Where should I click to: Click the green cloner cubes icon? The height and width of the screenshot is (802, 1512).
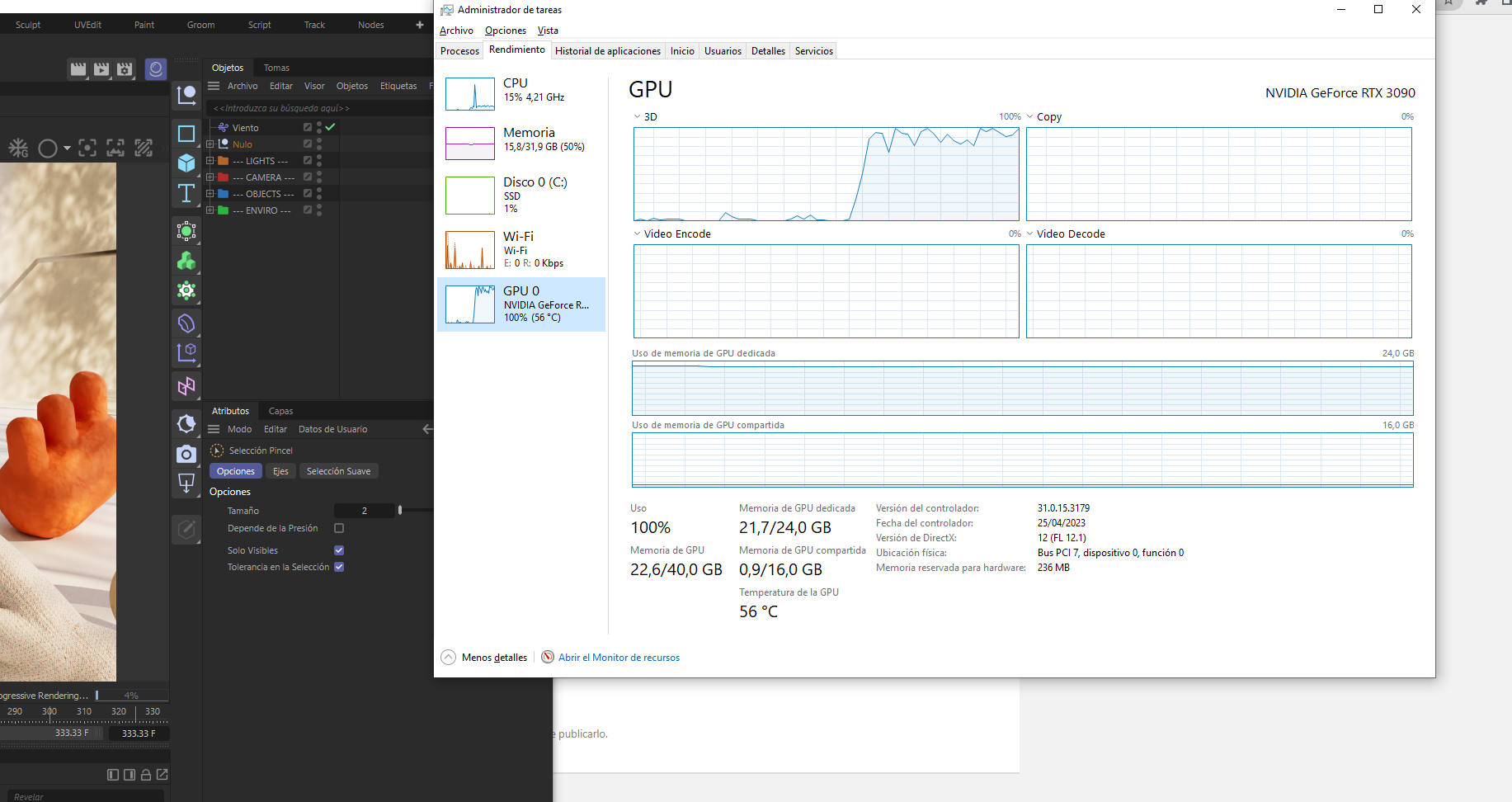pyautogui.click(x=186, y=261)
